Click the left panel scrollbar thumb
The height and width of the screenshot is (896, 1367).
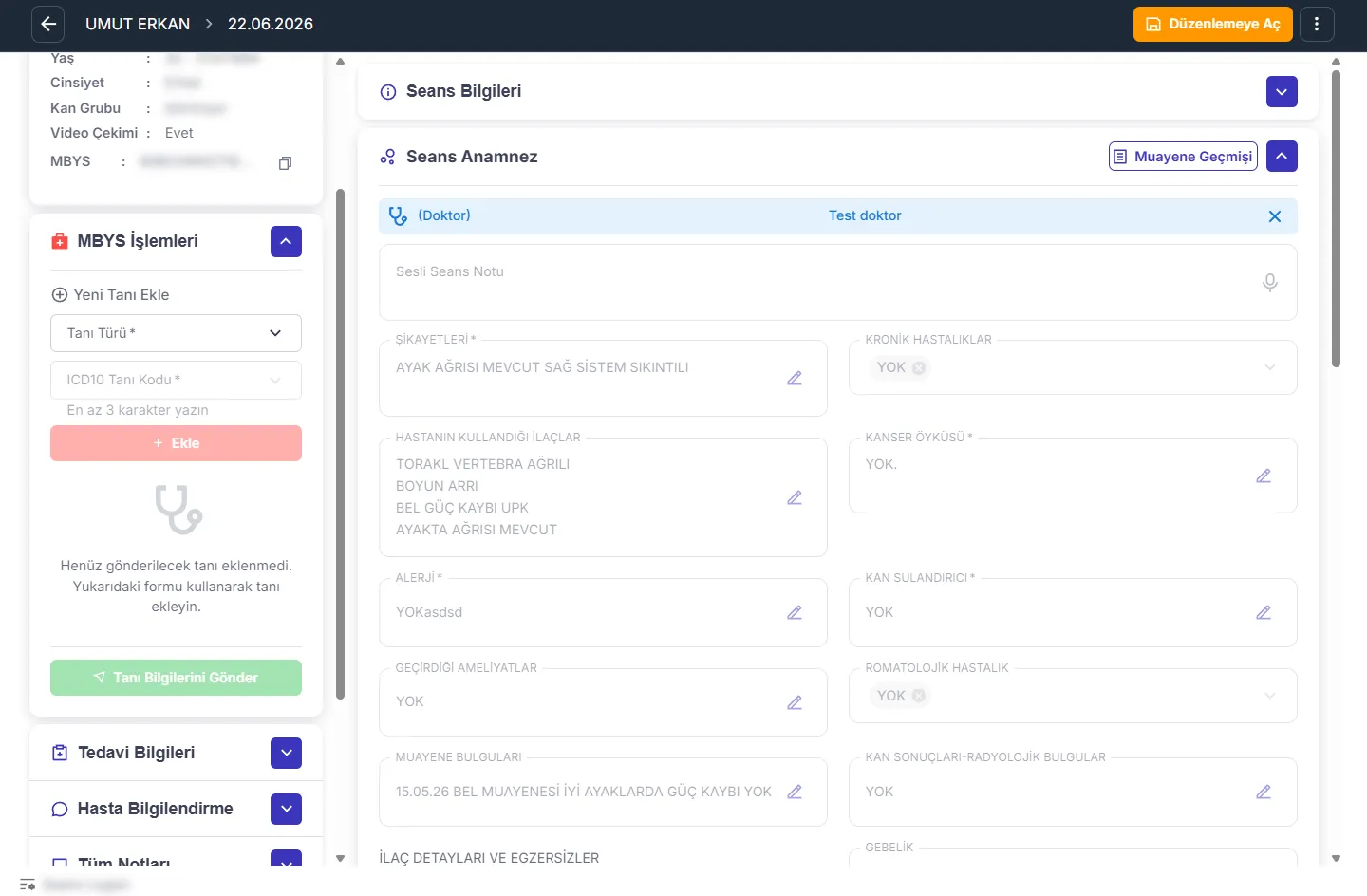click(340, 444)
